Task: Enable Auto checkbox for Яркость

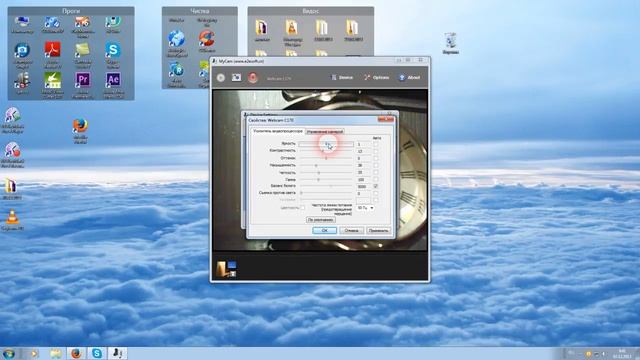Action: (x=376, y=144)
